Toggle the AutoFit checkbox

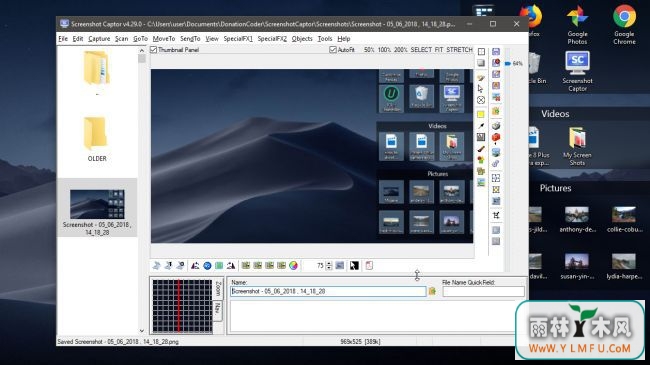(x=333, y=50)
